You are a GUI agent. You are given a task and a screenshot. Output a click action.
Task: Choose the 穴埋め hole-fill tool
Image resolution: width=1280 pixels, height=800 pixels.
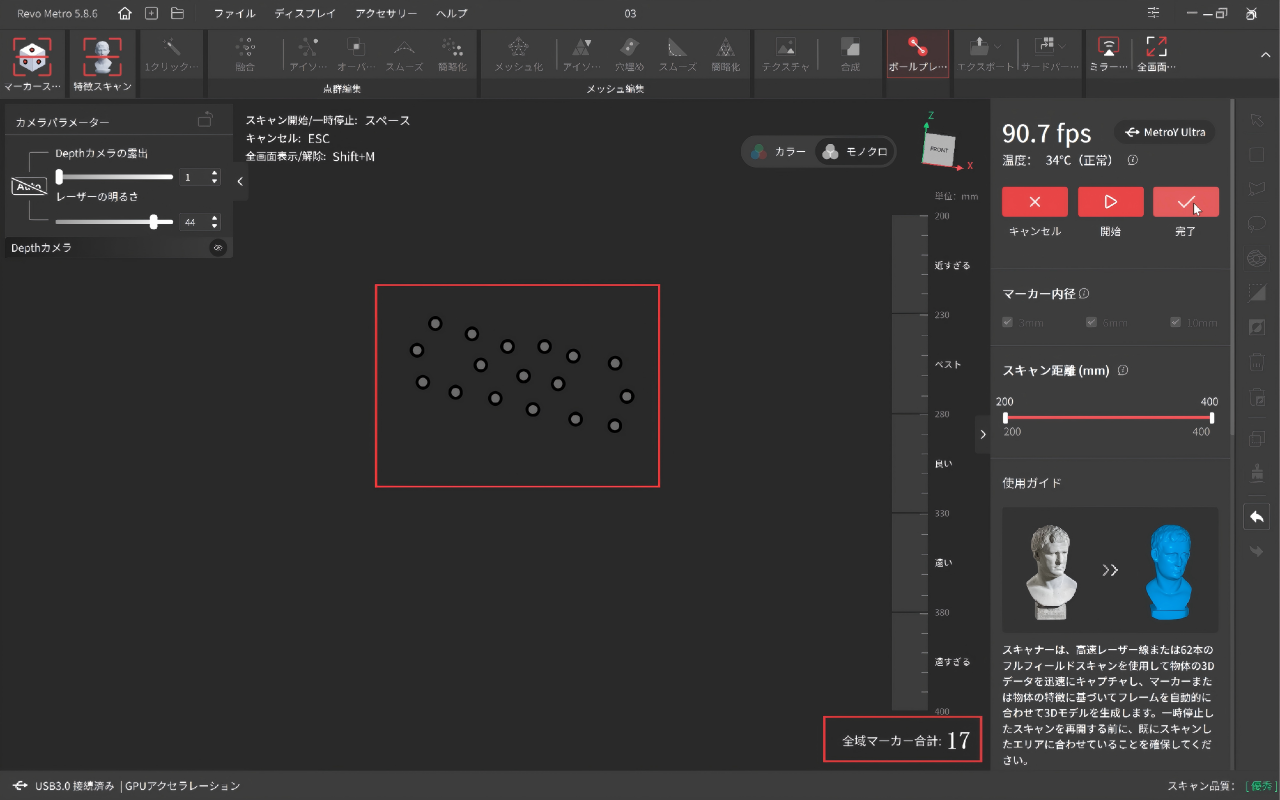click(x=629, y=55)
